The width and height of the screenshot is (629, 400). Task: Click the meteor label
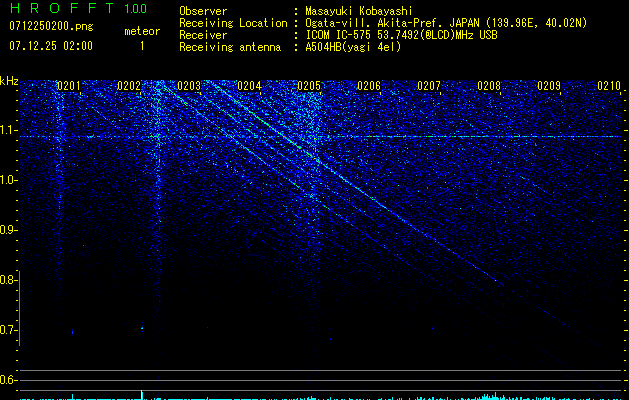click(x=142, y=31)
